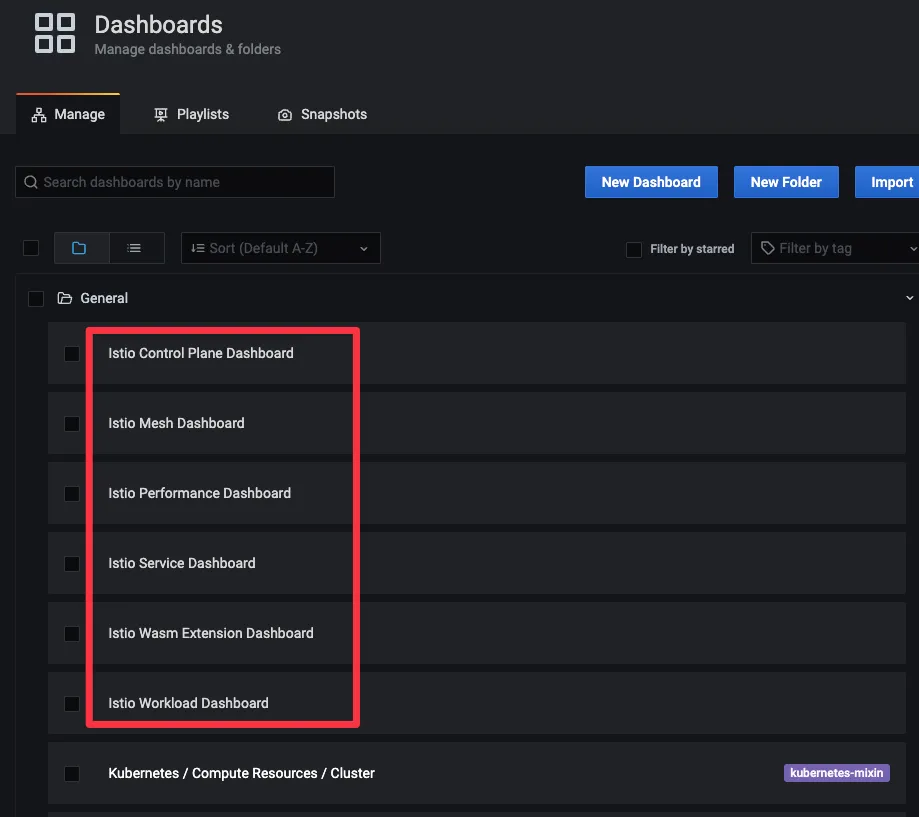The width and height of the screenshot is (919, 817).
Task: Click the Import button
Action: pyautogui.click(x=889, y=182)
